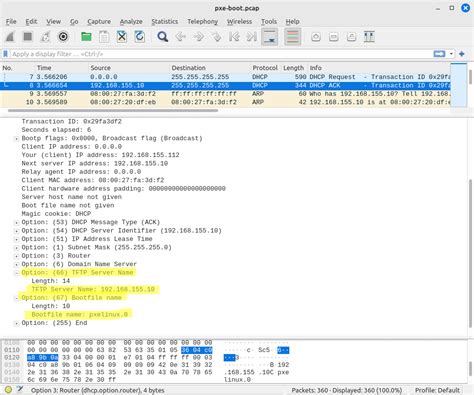This screenshot has height=395, width=474.
Task: Zoom in on packet text
Action: click(316, 37)
